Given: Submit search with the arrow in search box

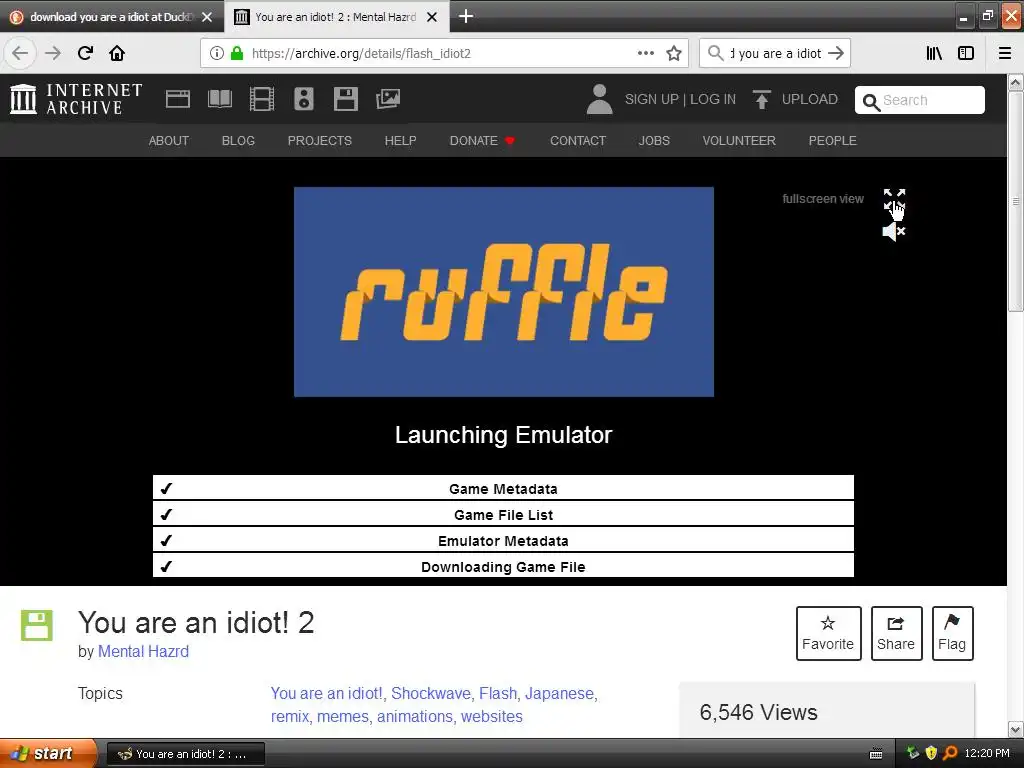Looking at the screenshot, I should point(836,53).
